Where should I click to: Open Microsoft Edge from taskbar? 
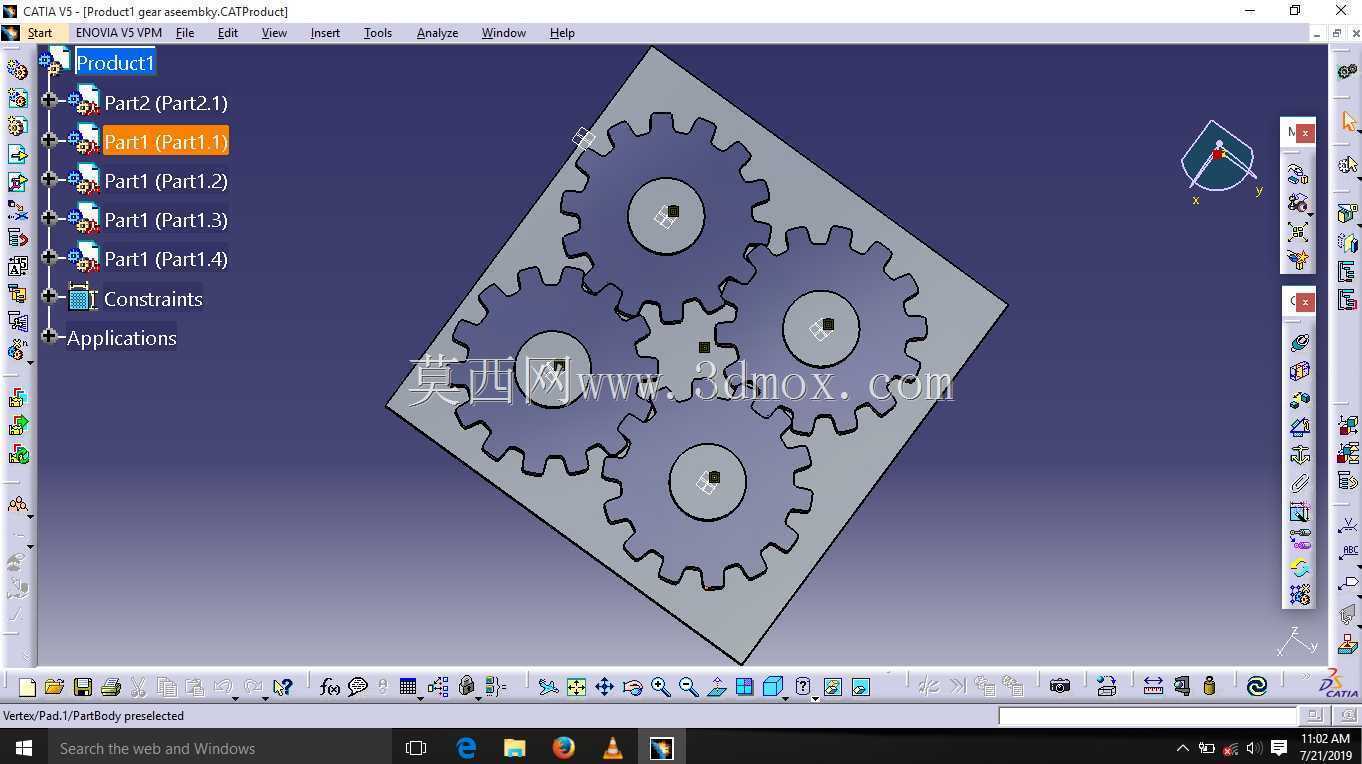(466, 747)
